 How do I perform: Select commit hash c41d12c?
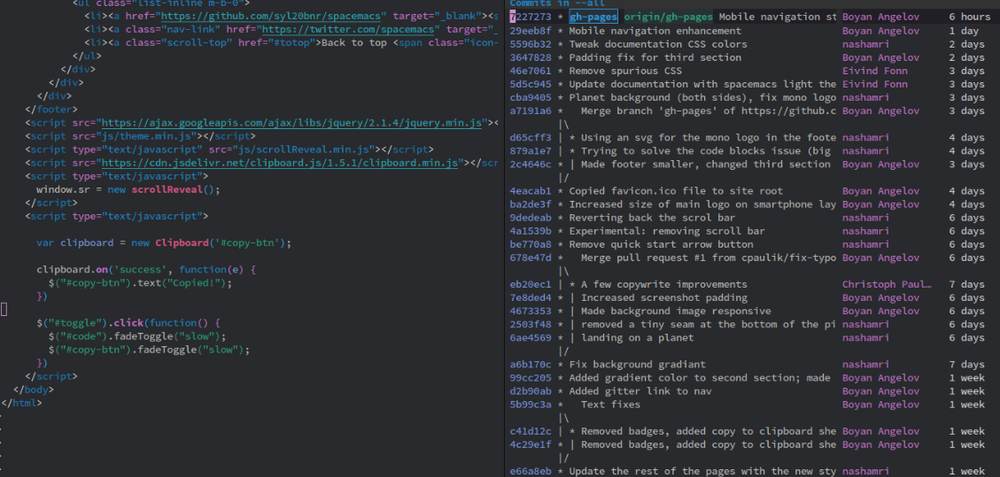point(531,432)
